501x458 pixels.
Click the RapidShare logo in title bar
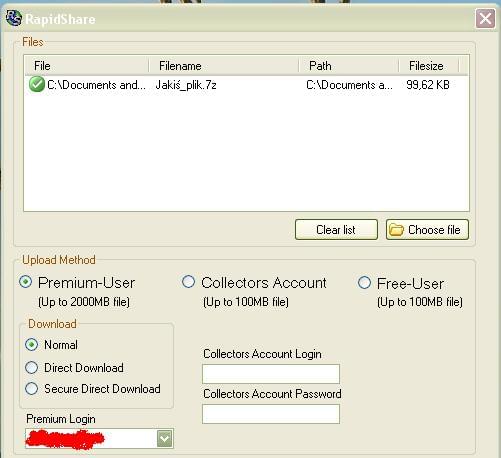(14, 18)
